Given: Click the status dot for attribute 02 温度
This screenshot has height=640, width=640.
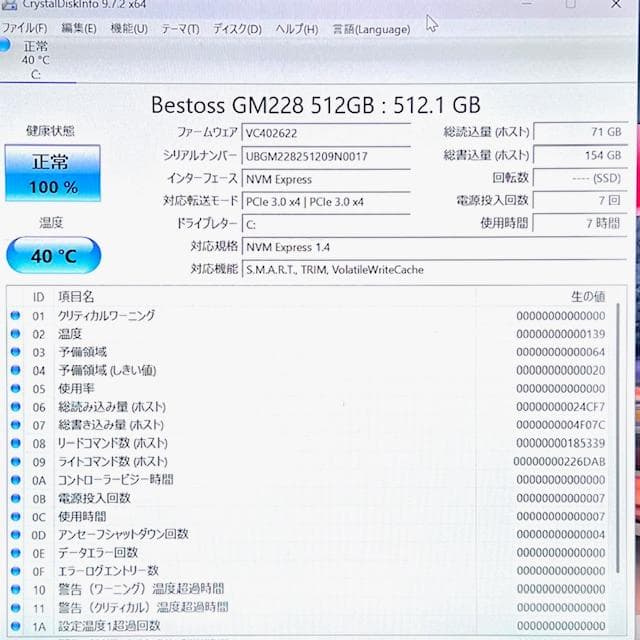Looking at the screenshot, I should coord(16,333).
